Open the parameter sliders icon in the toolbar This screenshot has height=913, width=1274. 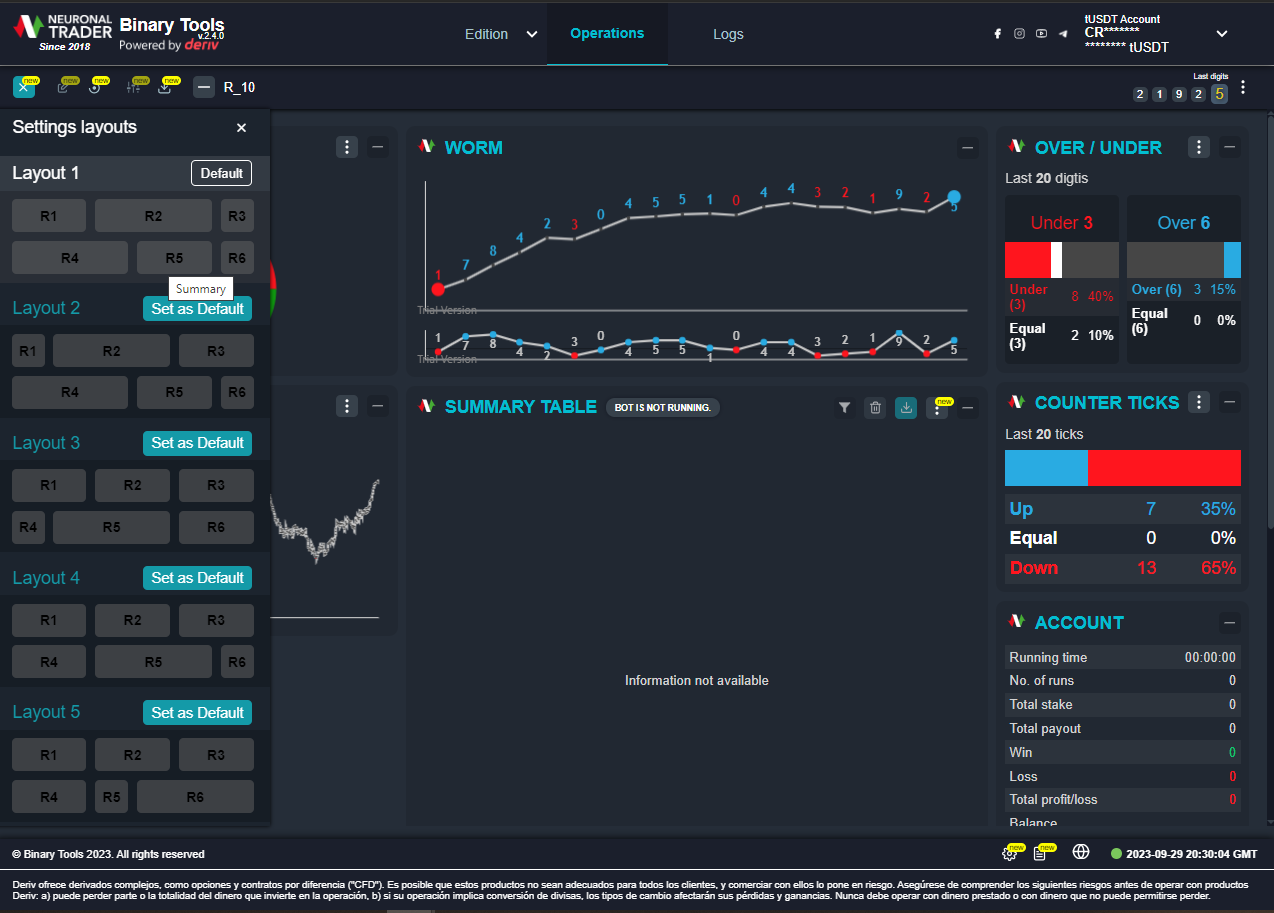[x=134, y=87]
